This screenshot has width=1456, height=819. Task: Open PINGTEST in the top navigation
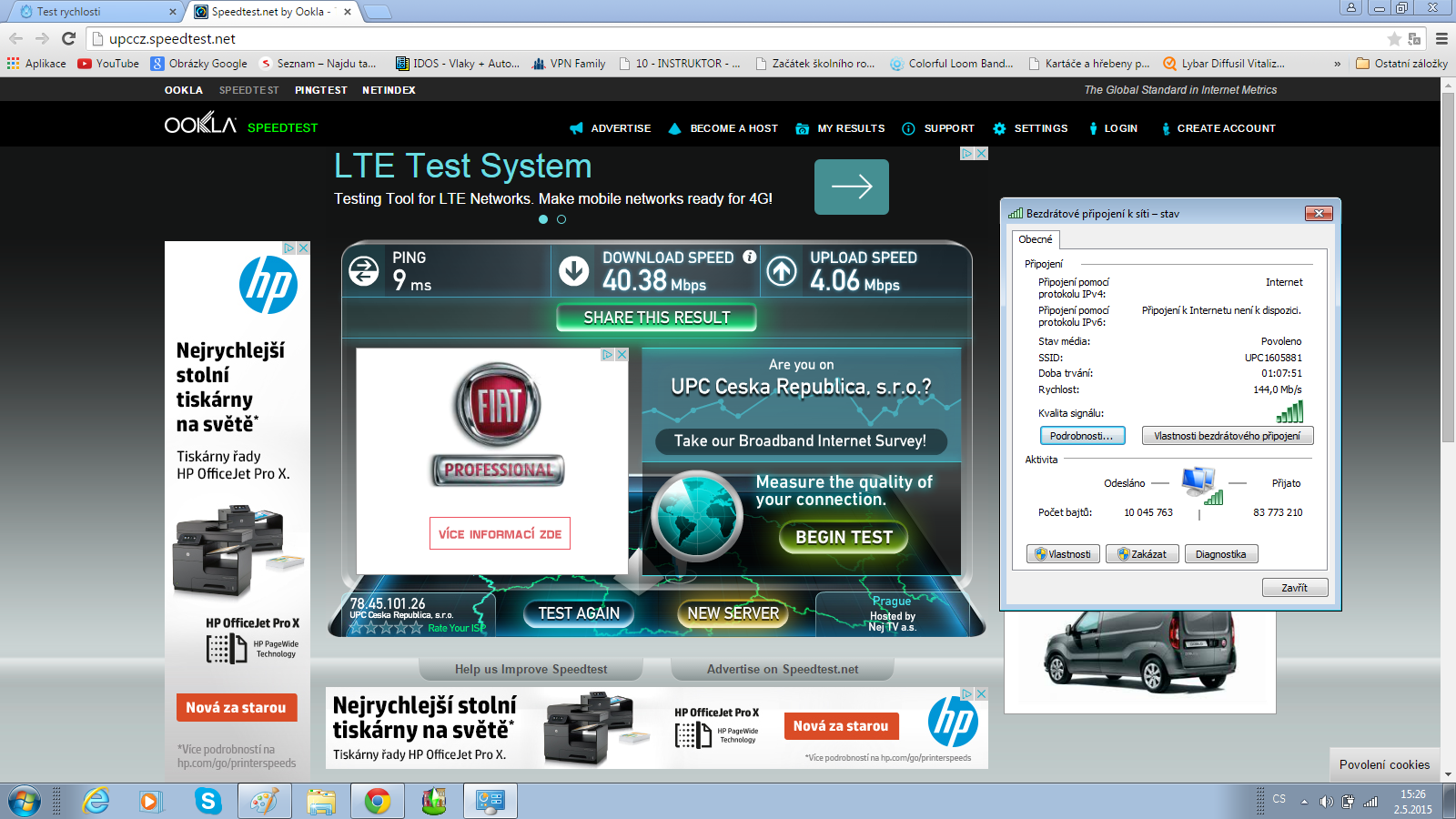pos(321,90)
